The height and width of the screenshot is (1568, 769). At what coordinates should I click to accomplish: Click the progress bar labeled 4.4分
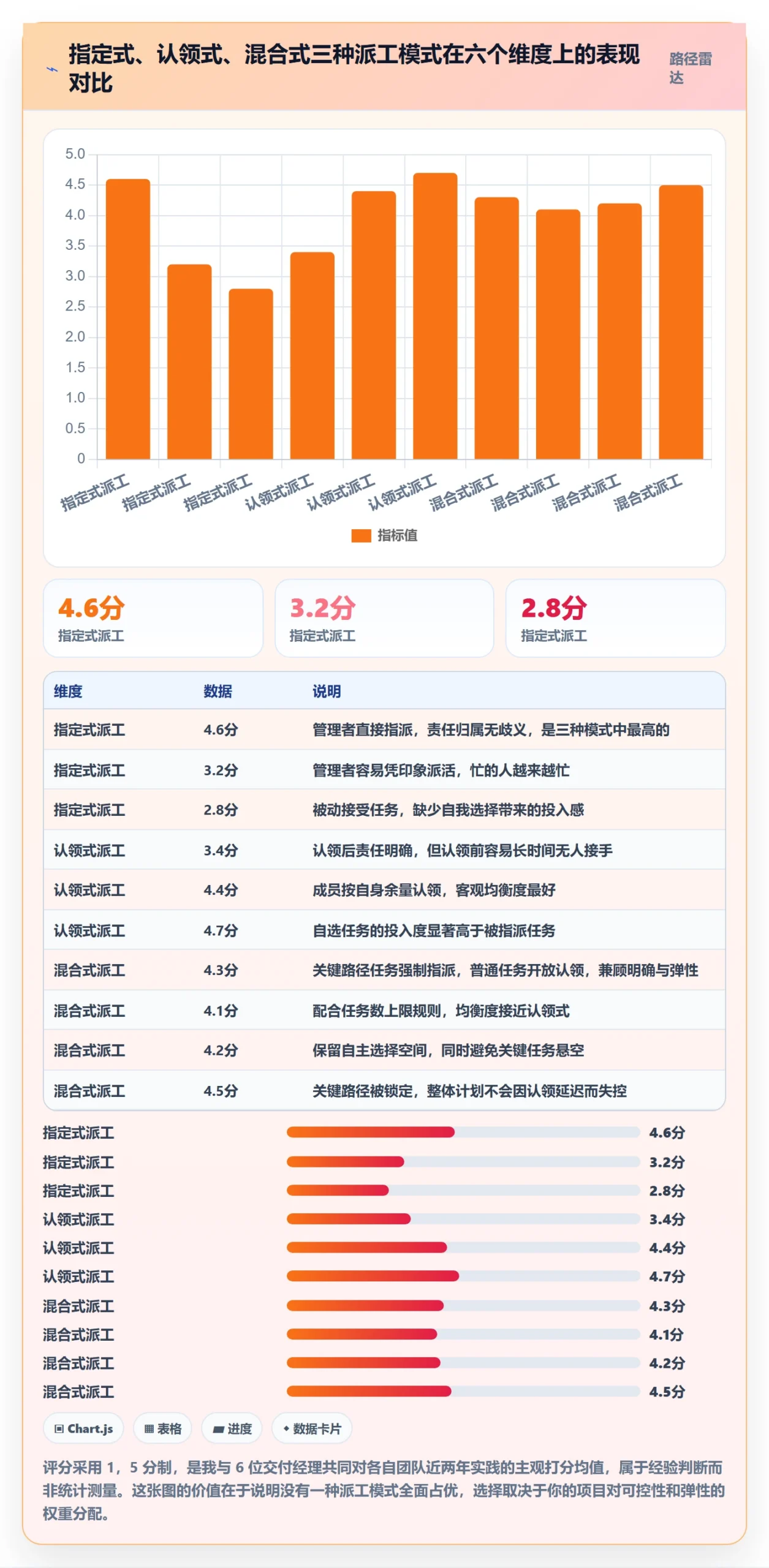(x=463, y=1248)
